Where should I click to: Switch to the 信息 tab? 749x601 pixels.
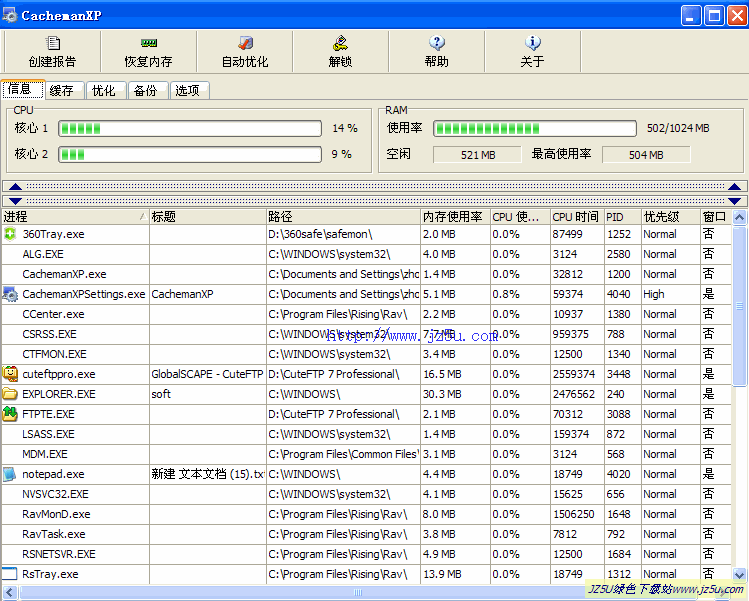pos(23,89)
